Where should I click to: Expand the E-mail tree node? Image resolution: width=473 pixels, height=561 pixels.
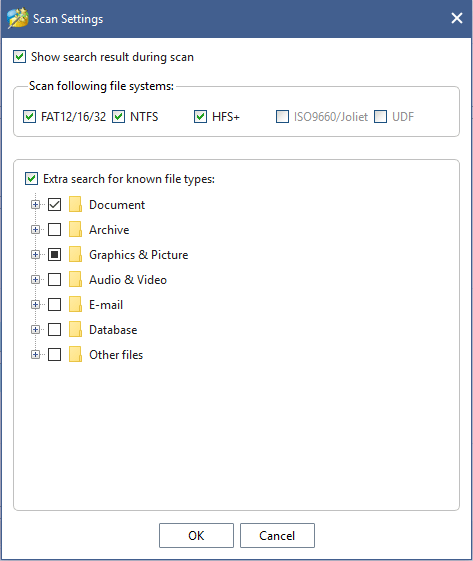(35, 304)
